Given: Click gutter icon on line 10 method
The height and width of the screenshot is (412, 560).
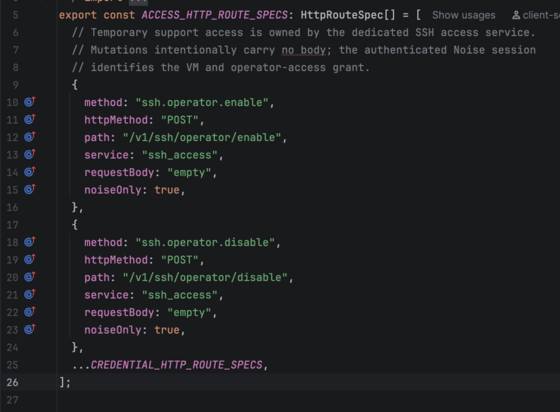Looking at the screenshot, I should (x=30, y=102).
